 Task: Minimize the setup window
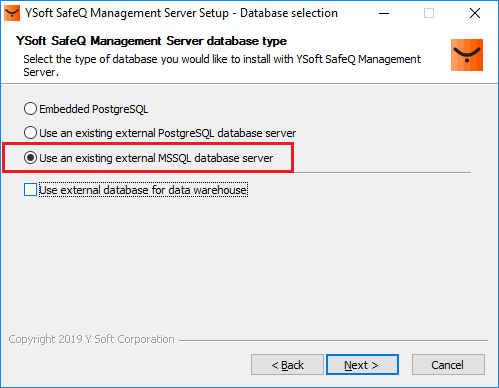[x=384, y=13]
